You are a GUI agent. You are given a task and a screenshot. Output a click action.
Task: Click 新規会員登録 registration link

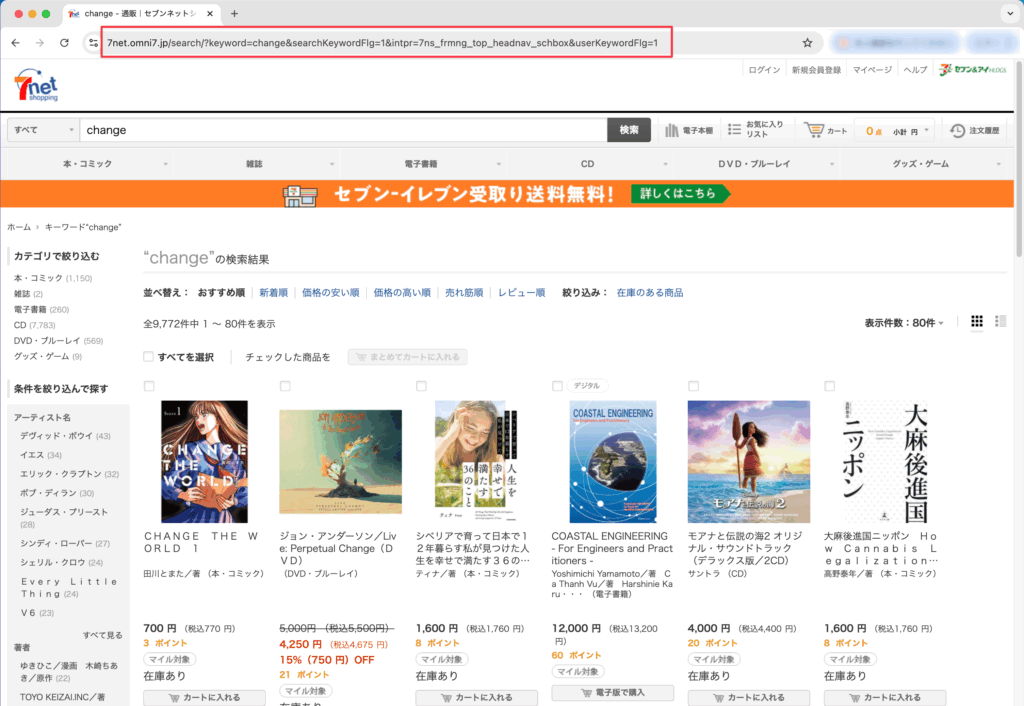[816, 70]
